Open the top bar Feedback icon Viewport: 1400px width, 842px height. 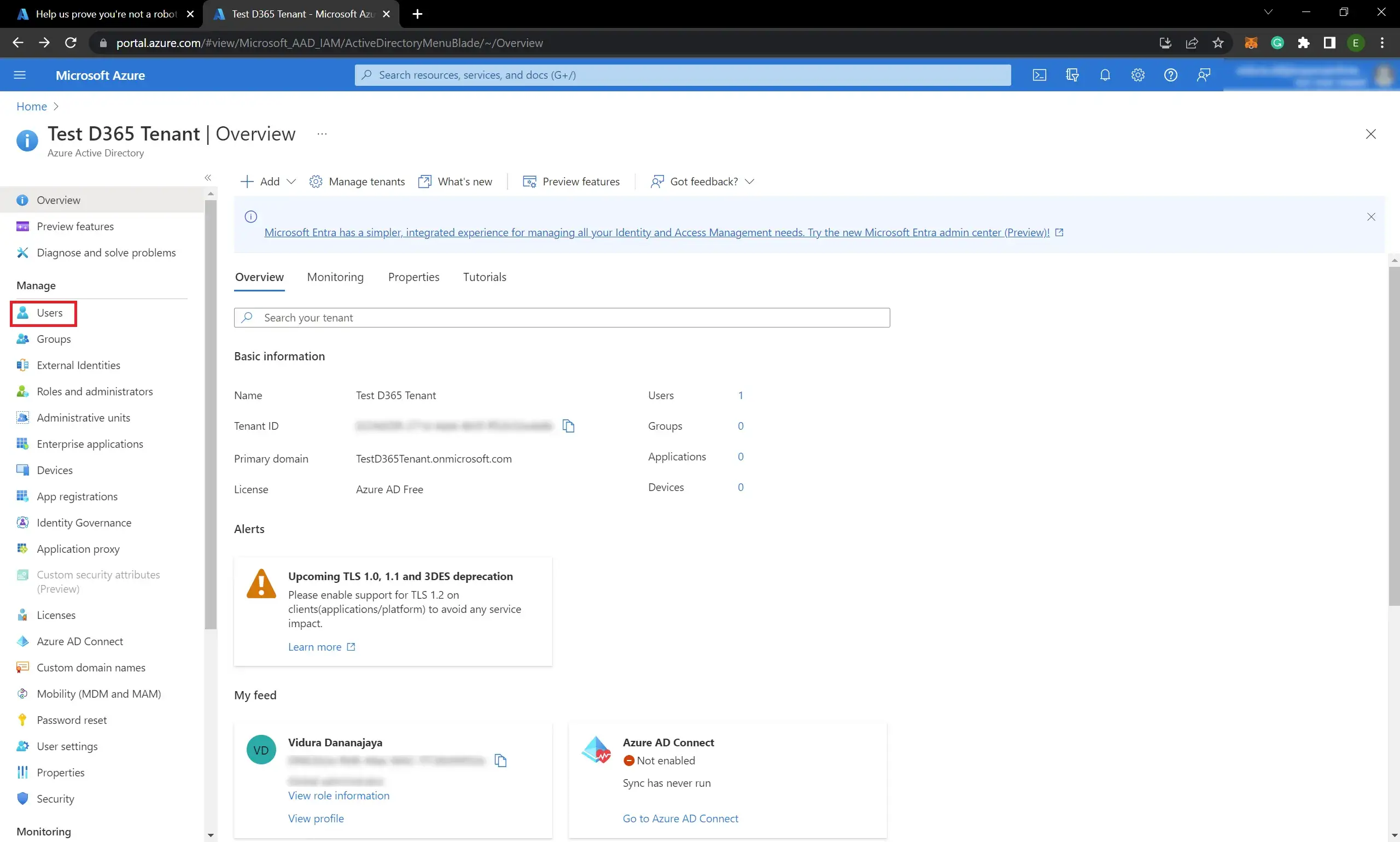point(1204,75)
